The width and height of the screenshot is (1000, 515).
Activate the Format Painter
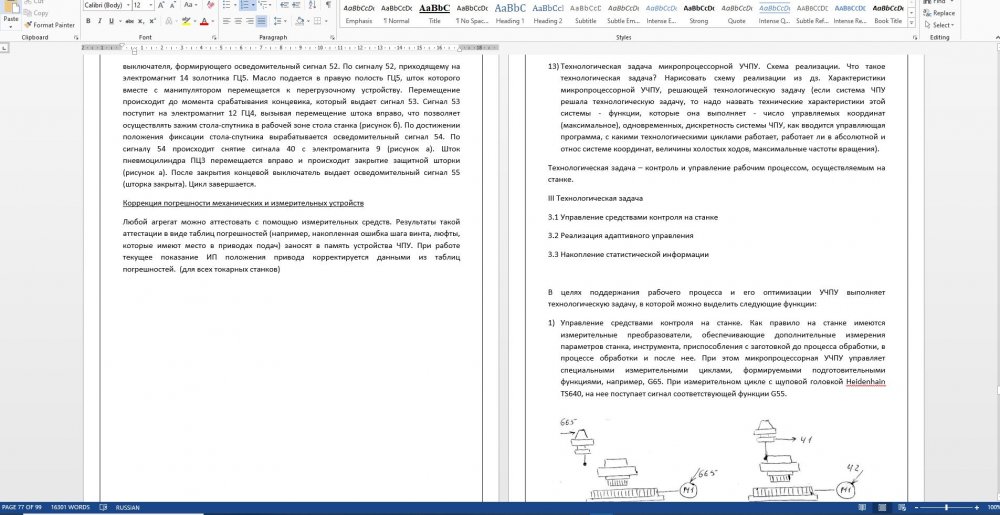[49, 25]
